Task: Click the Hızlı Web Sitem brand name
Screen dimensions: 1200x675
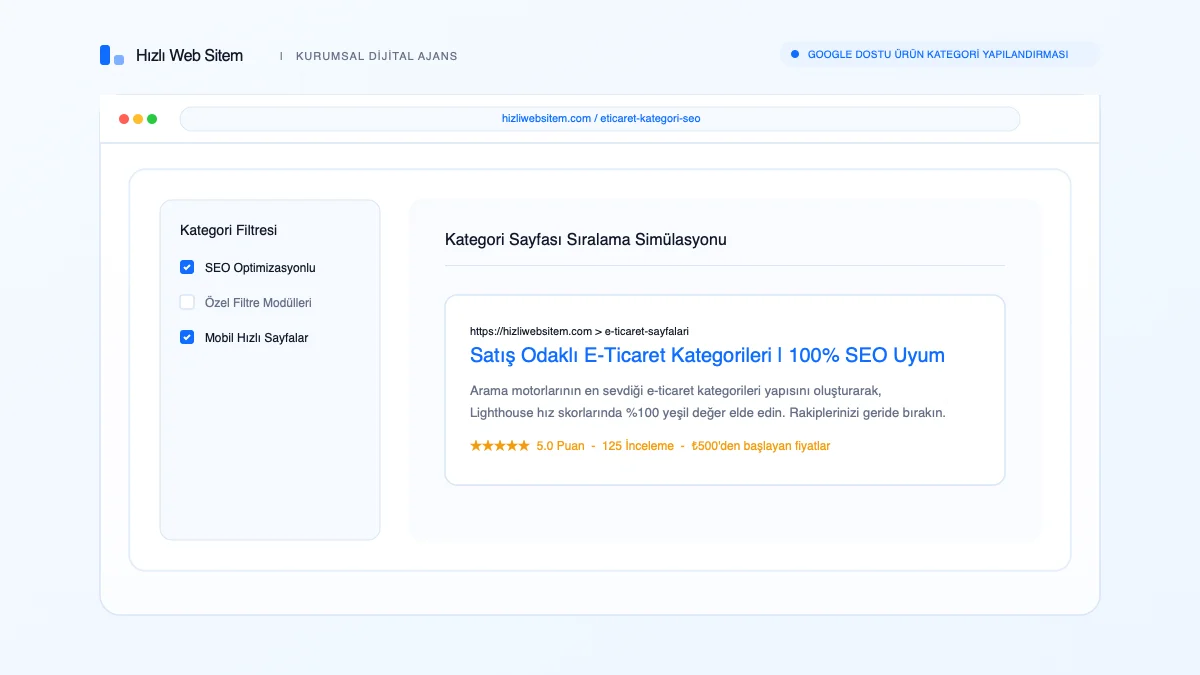Action: (x=189, y=56)
